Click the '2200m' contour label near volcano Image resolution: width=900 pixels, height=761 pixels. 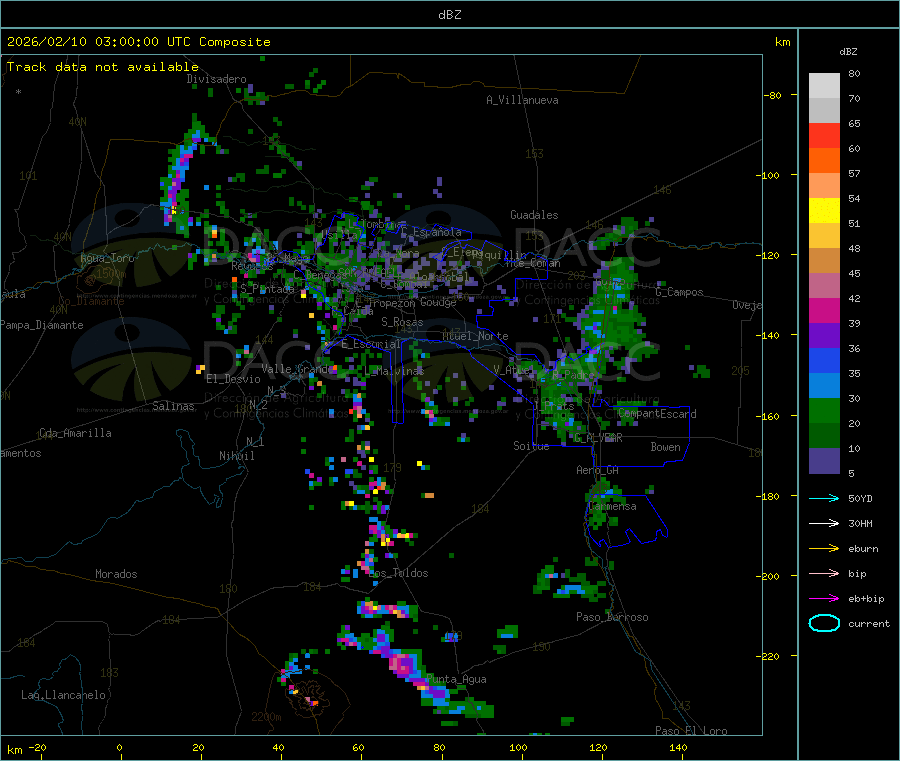pyautogui.click(x=266, y=717)
